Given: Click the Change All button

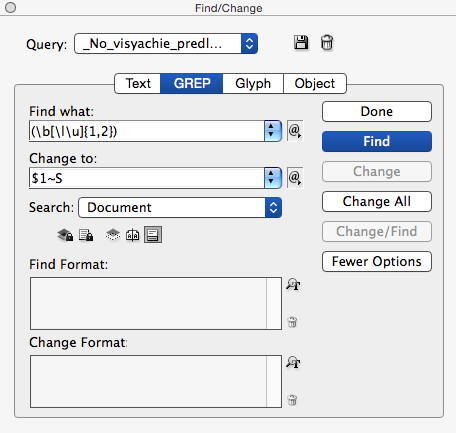Looking at the screenshot, I should 377,201.
